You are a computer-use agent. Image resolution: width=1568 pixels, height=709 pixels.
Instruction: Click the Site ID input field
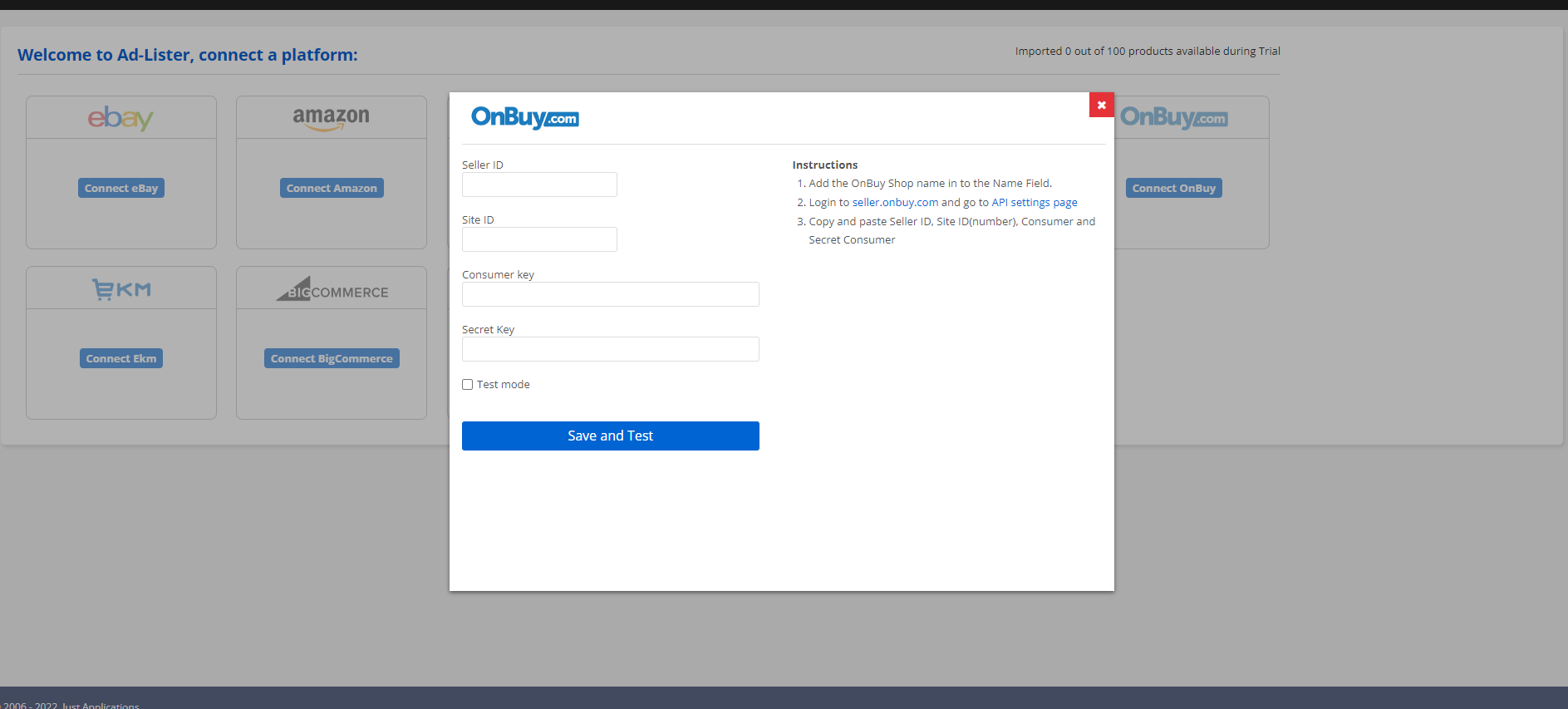pos(539,239)
